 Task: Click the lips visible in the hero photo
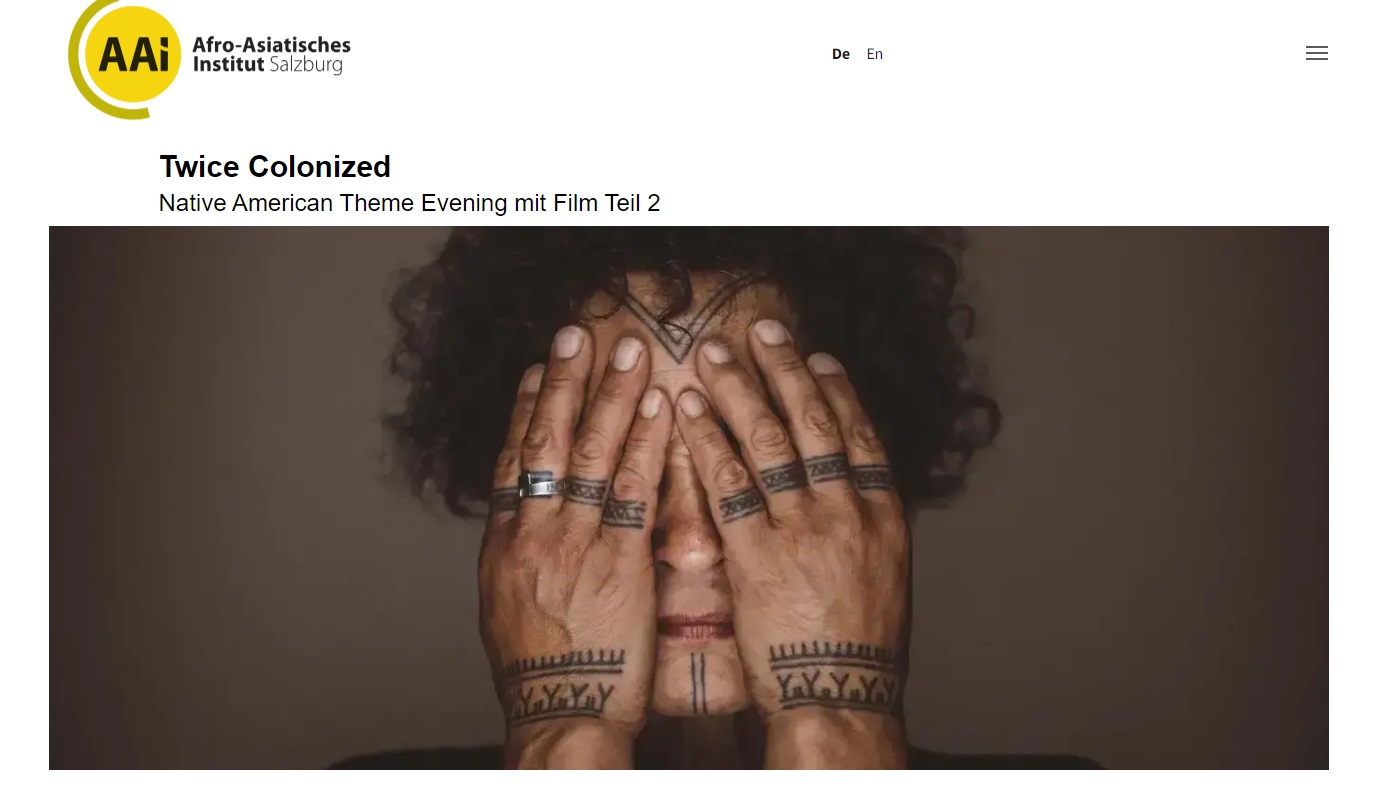coord(696,627)
